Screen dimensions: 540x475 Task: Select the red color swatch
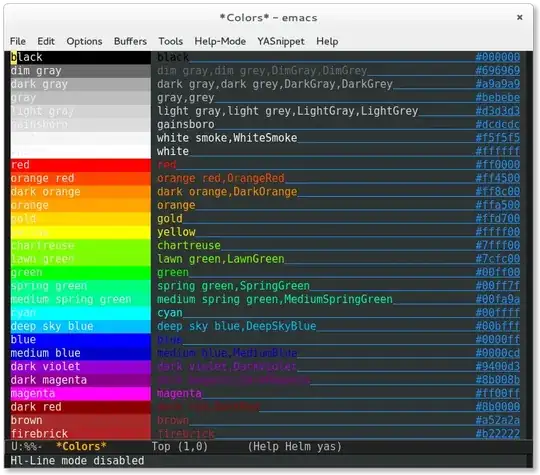coord(81,165)
